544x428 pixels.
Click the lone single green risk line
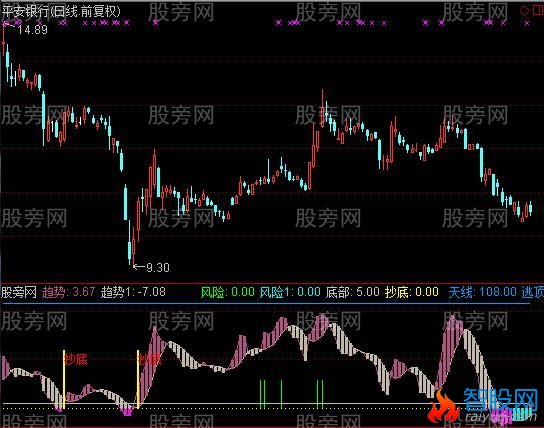(x=281, y=394)
